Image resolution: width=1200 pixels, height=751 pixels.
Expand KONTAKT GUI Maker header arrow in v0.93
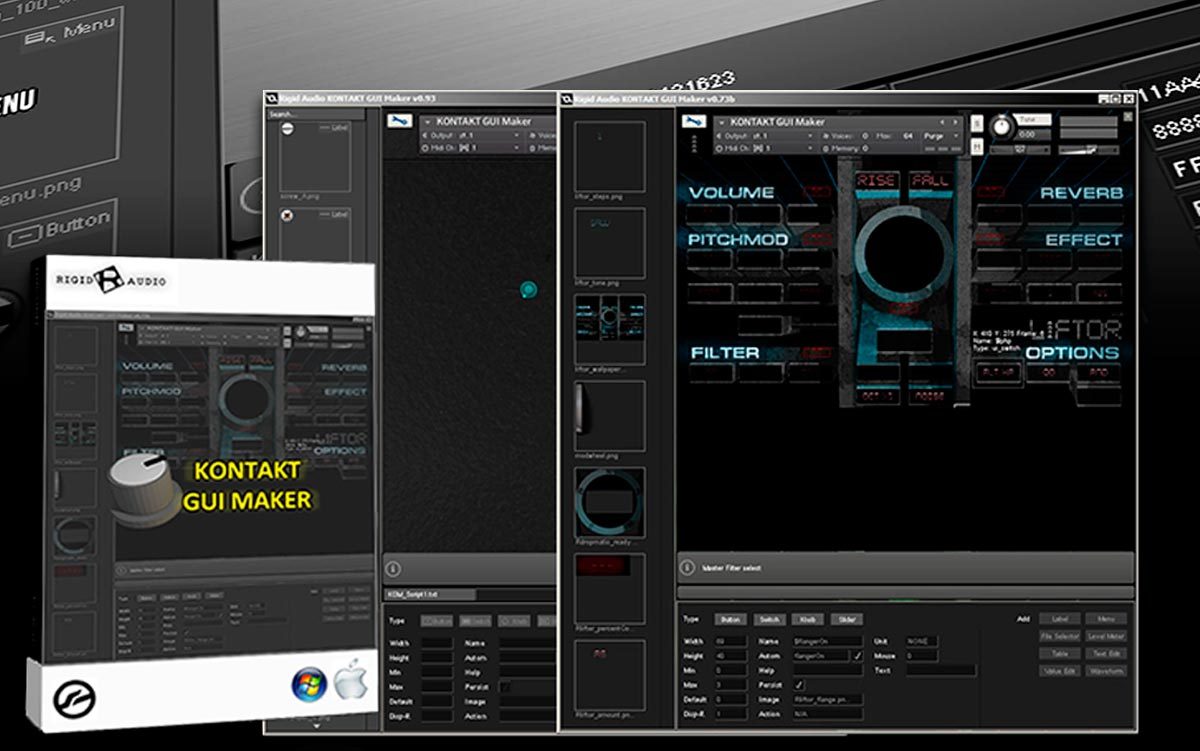(x=428, y=122)
